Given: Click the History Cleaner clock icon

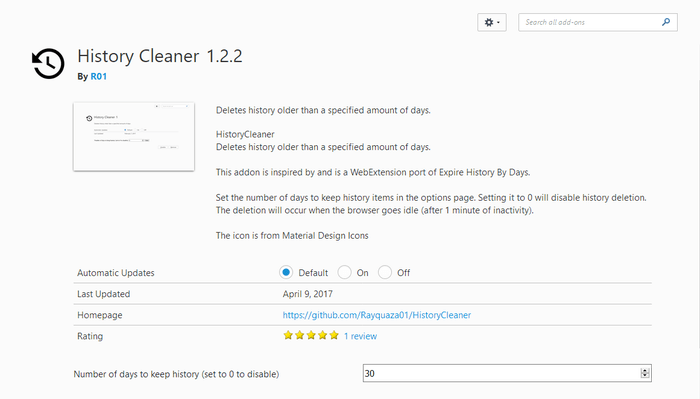Looking at the screenshot, I should click(48, 63).
